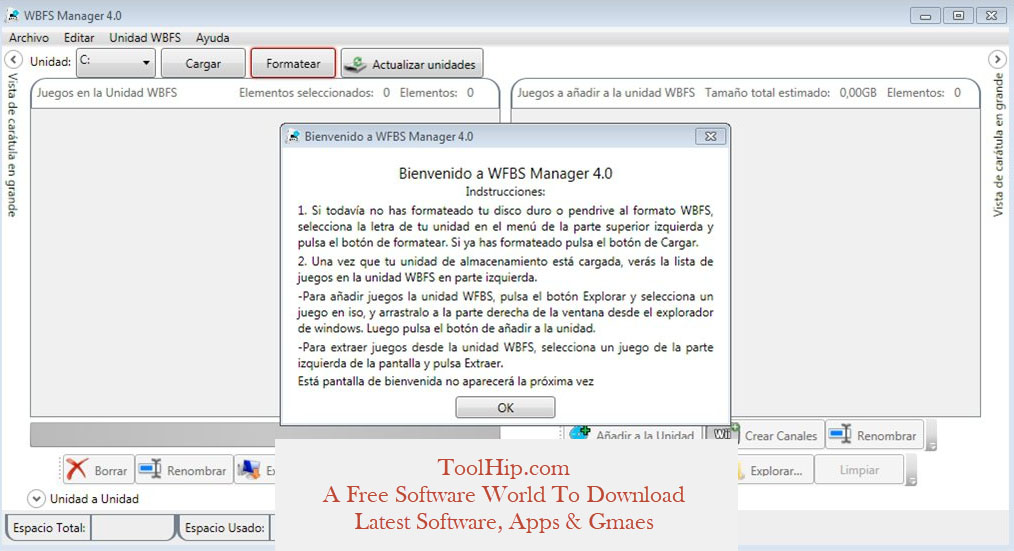Click the welcome dialog title icon
Image resolution: width=1014 pixels, height=551 pixels.
tap(294, 136)
